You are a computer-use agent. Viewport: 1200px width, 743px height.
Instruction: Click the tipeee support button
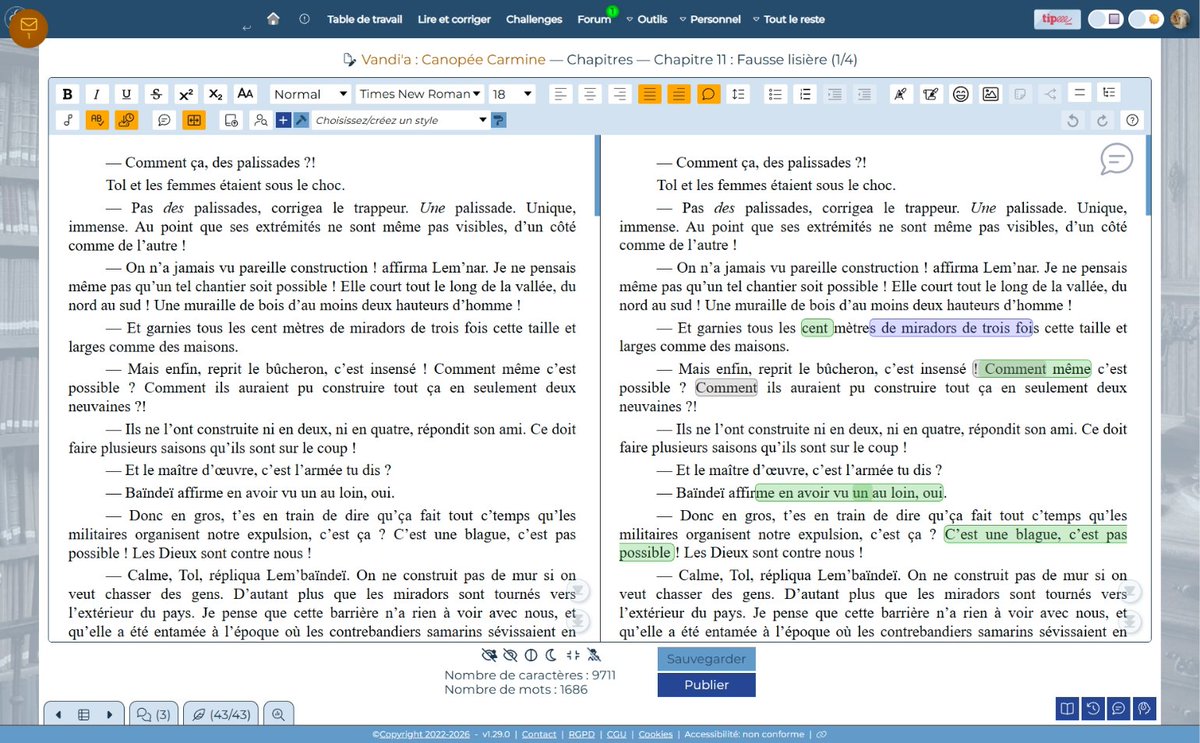[1057, 19]
